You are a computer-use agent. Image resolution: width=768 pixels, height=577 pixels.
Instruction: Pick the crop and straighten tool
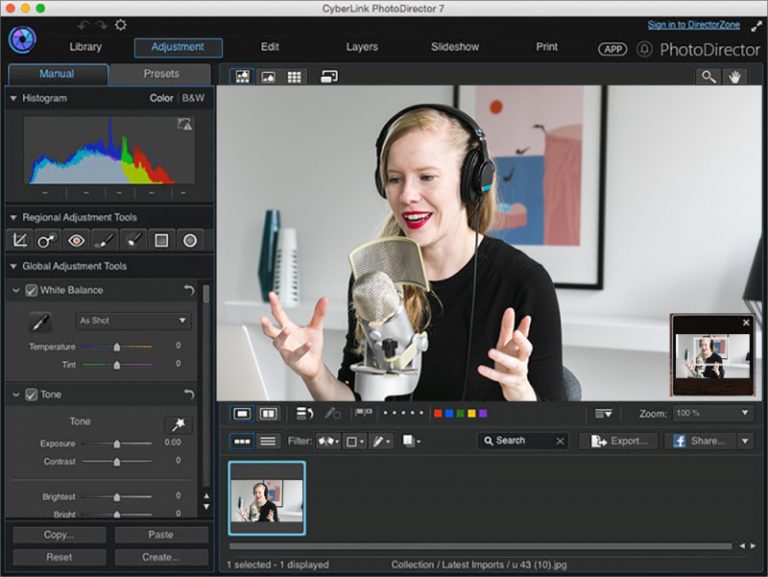(19, 240)
